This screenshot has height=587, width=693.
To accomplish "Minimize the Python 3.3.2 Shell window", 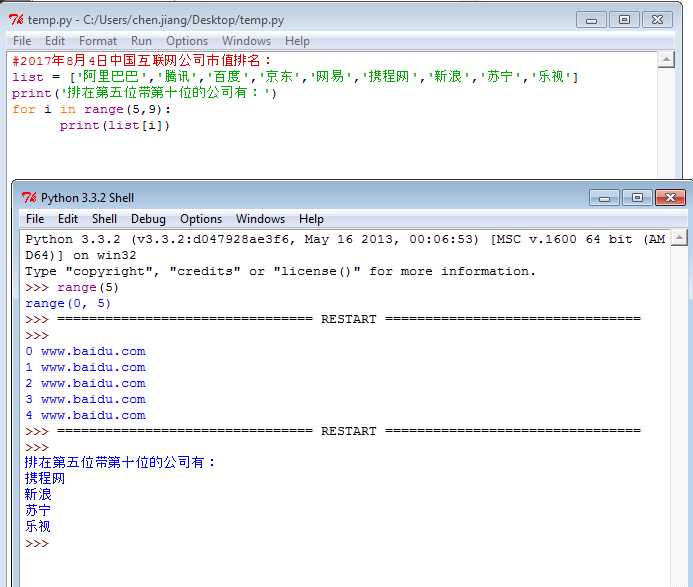I will coord(604,198).
